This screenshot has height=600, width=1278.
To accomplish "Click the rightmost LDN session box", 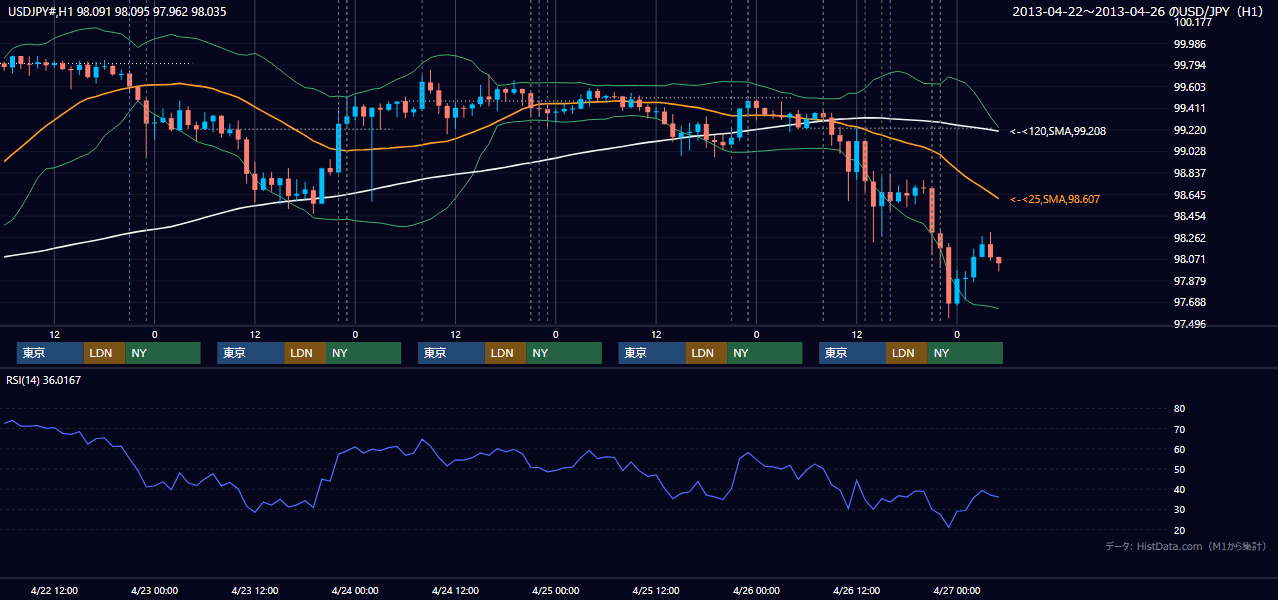I will click(907, 353).
